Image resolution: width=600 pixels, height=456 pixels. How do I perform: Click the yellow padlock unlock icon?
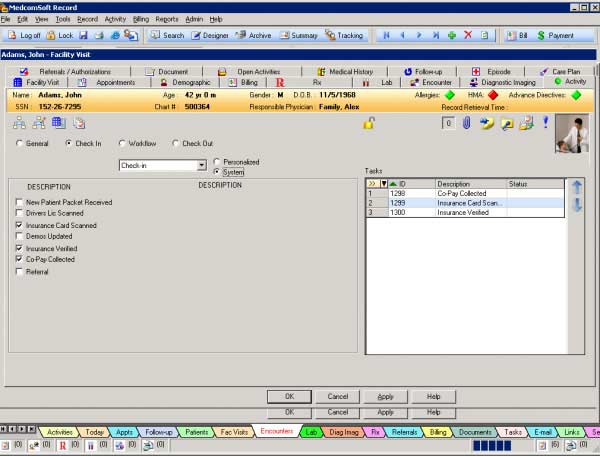pyautogui.click(x=369, y=123)
